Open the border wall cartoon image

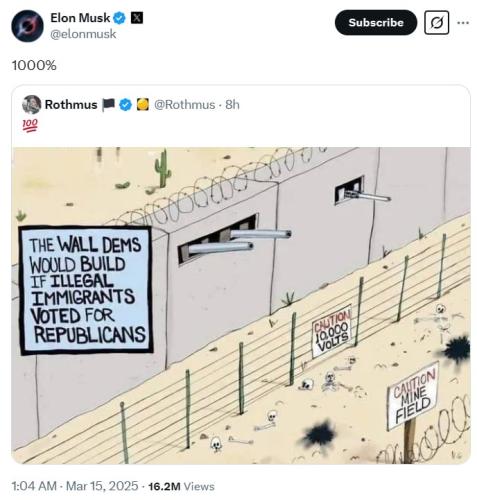click(x=241, y=305)
